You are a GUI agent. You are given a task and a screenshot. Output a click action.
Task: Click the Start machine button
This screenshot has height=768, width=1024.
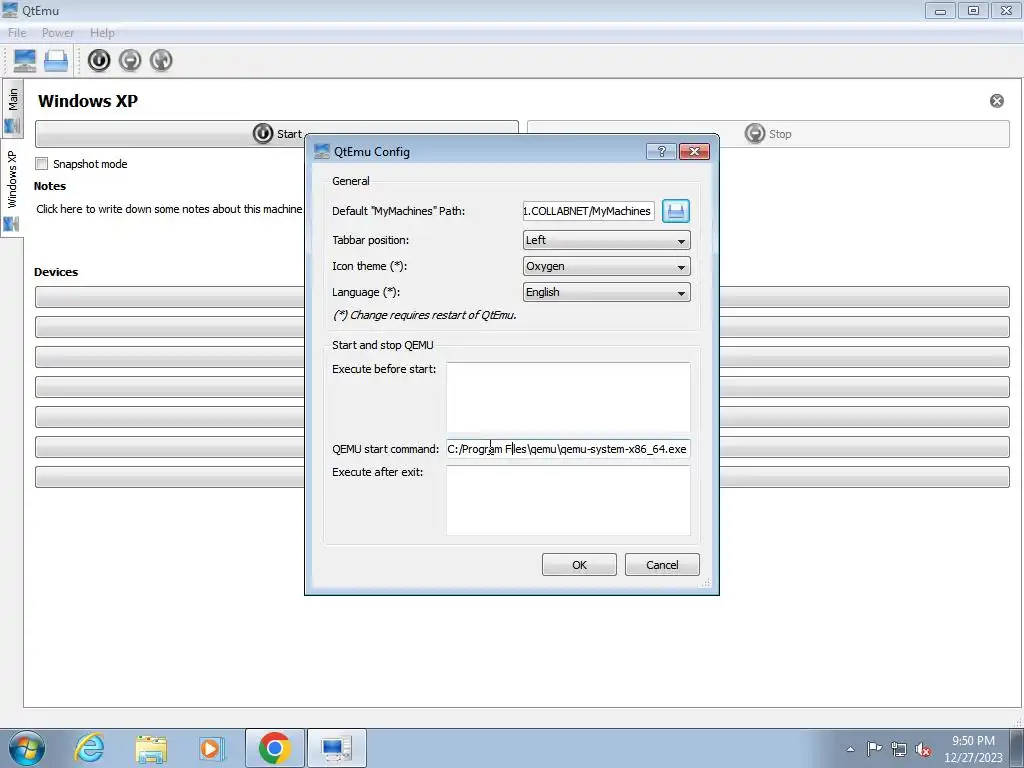[277, 134]
